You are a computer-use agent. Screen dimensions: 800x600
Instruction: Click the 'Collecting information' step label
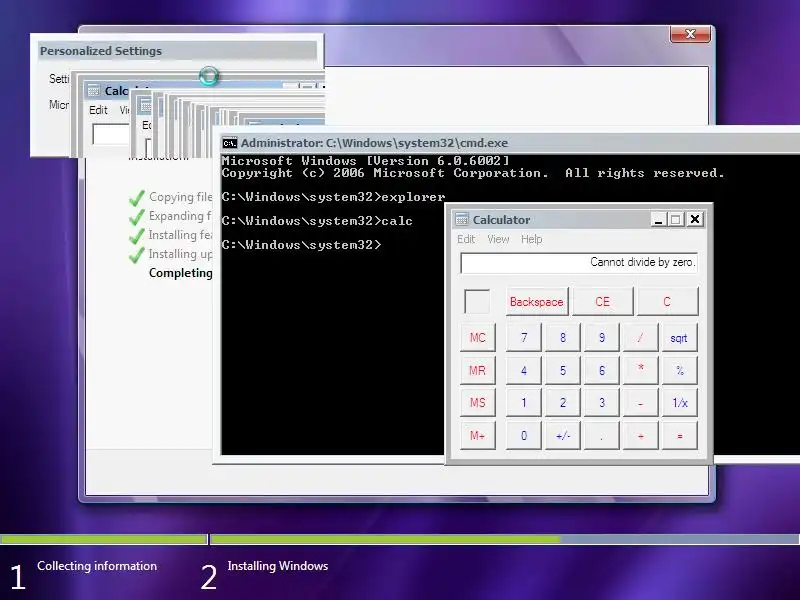coord(97,566)
